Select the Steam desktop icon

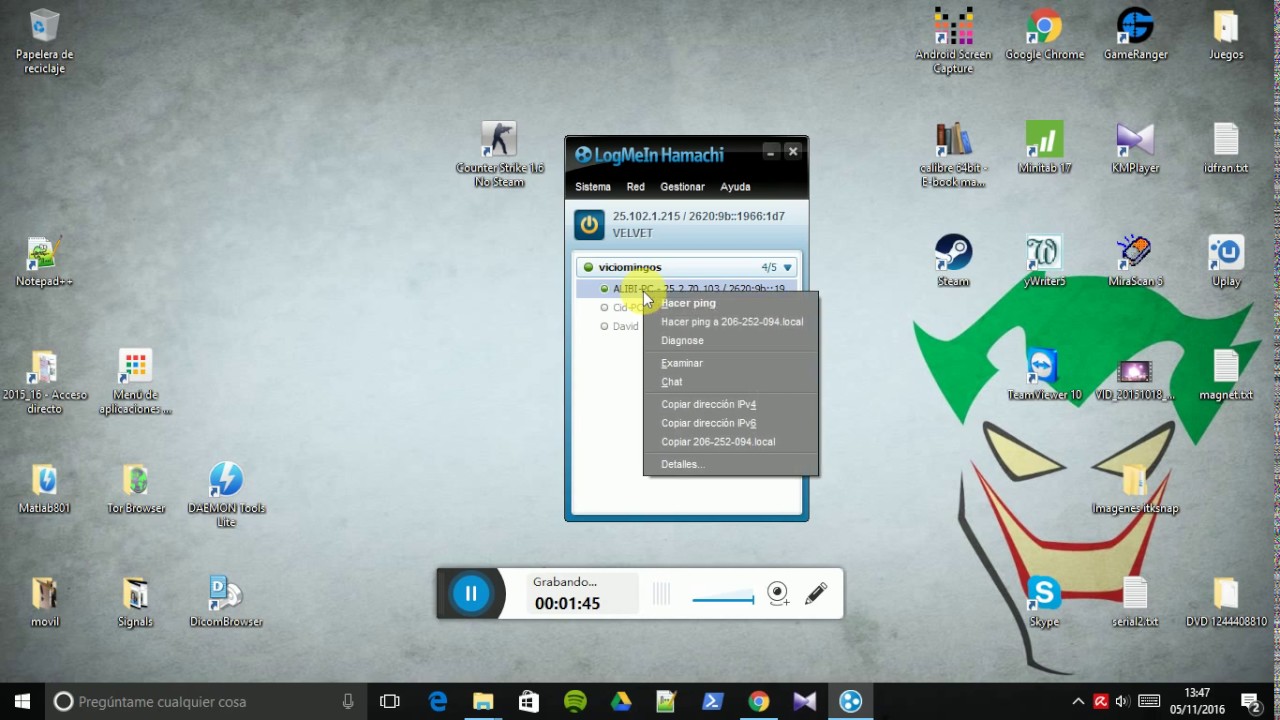tap(953, 261)
